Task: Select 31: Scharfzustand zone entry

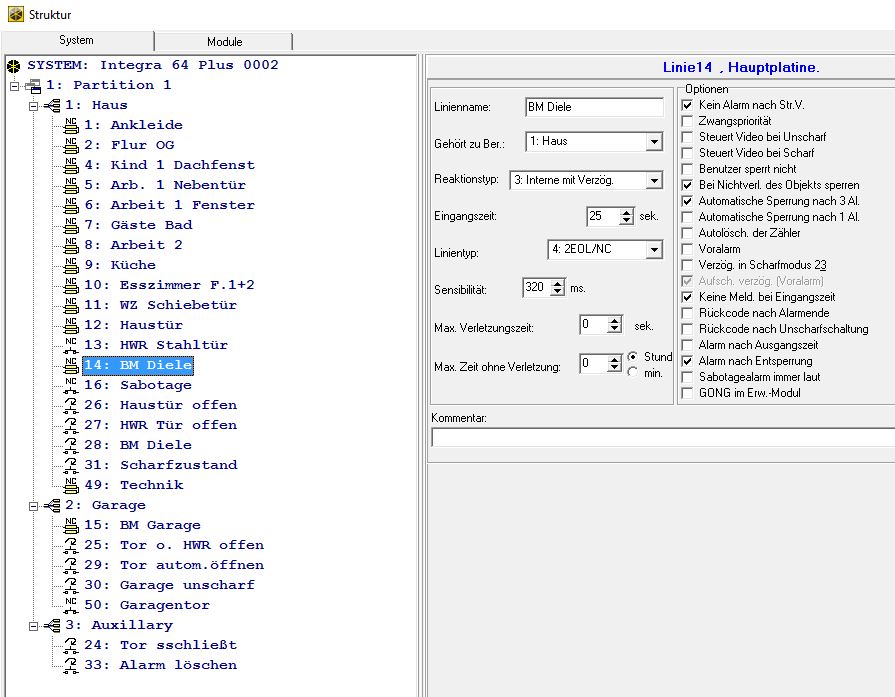Action: (x=160, y=465)
